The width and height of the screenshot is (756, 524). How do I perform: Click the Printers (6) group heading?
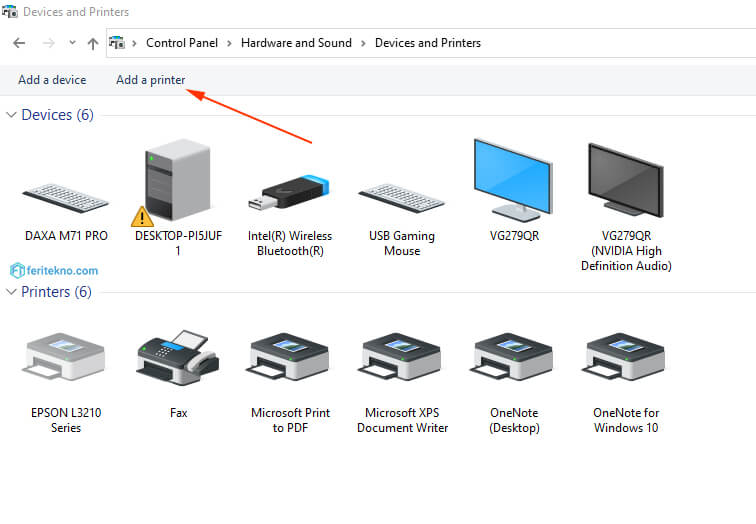point(56,292)
